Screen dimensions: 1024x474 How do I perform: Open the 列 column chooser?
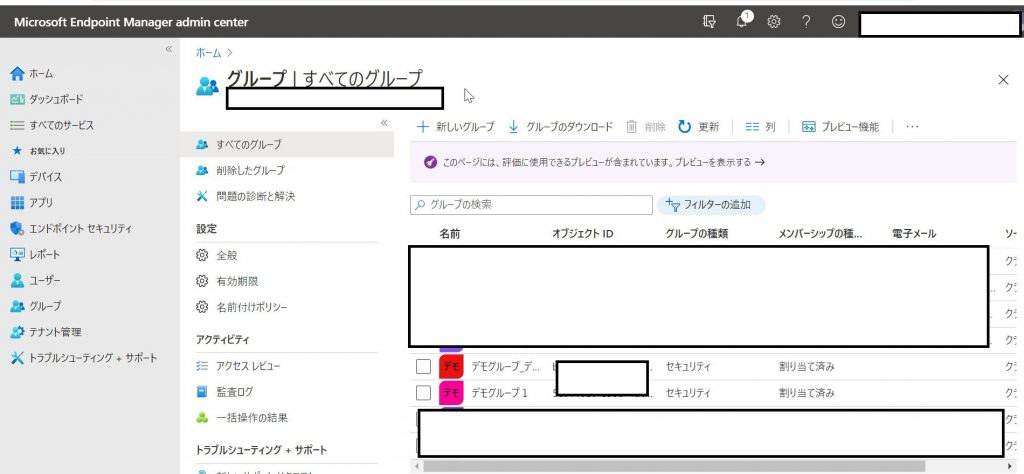click(760, 127)
